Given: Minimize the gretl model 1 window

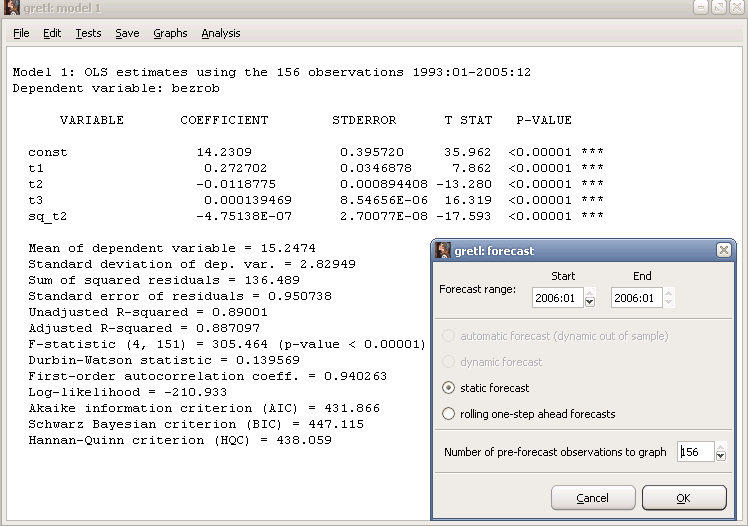Looking at the screenshot, I should coord(700,7).
